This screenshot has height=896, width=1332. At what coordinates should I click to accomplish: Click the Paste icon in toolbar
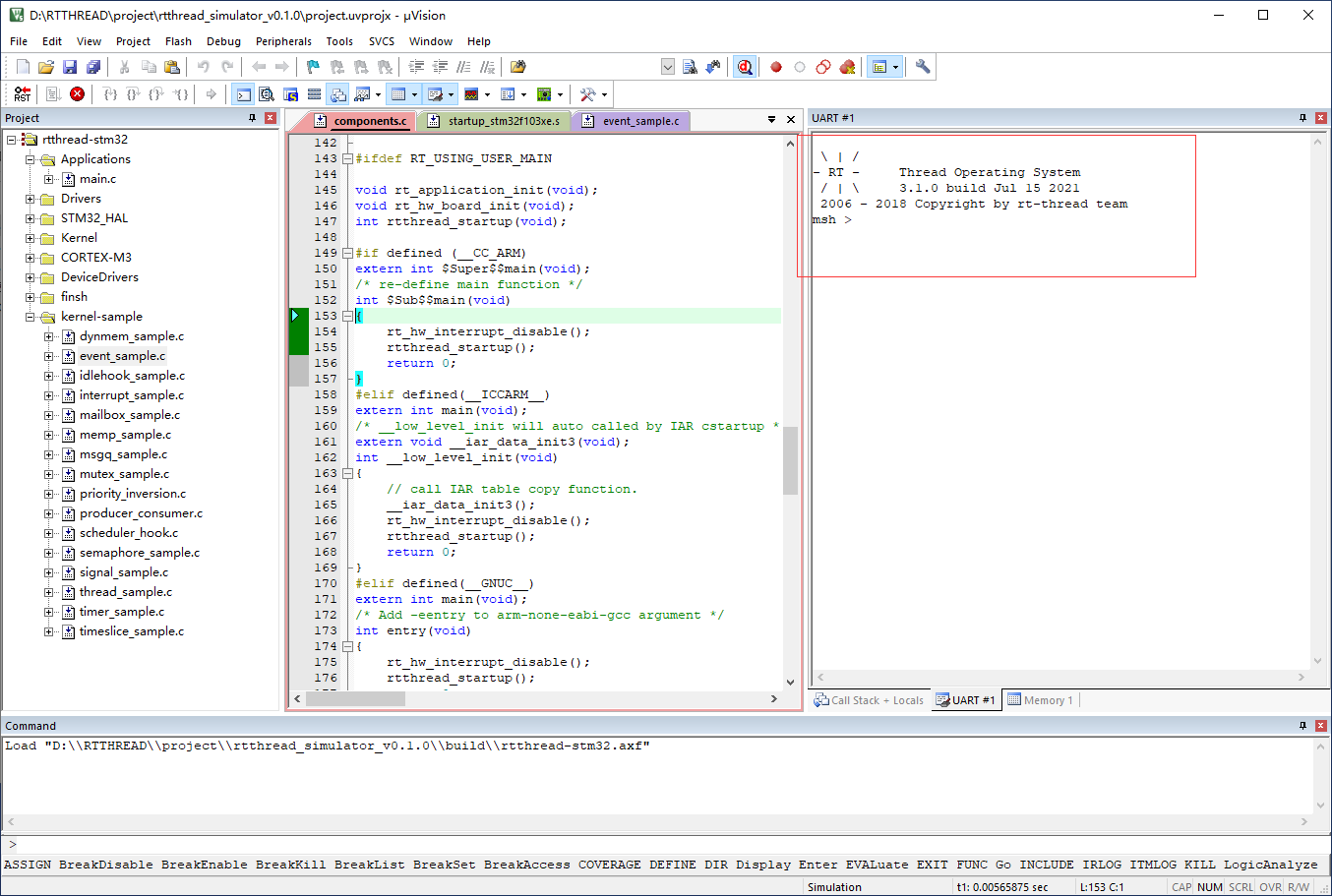172,67
